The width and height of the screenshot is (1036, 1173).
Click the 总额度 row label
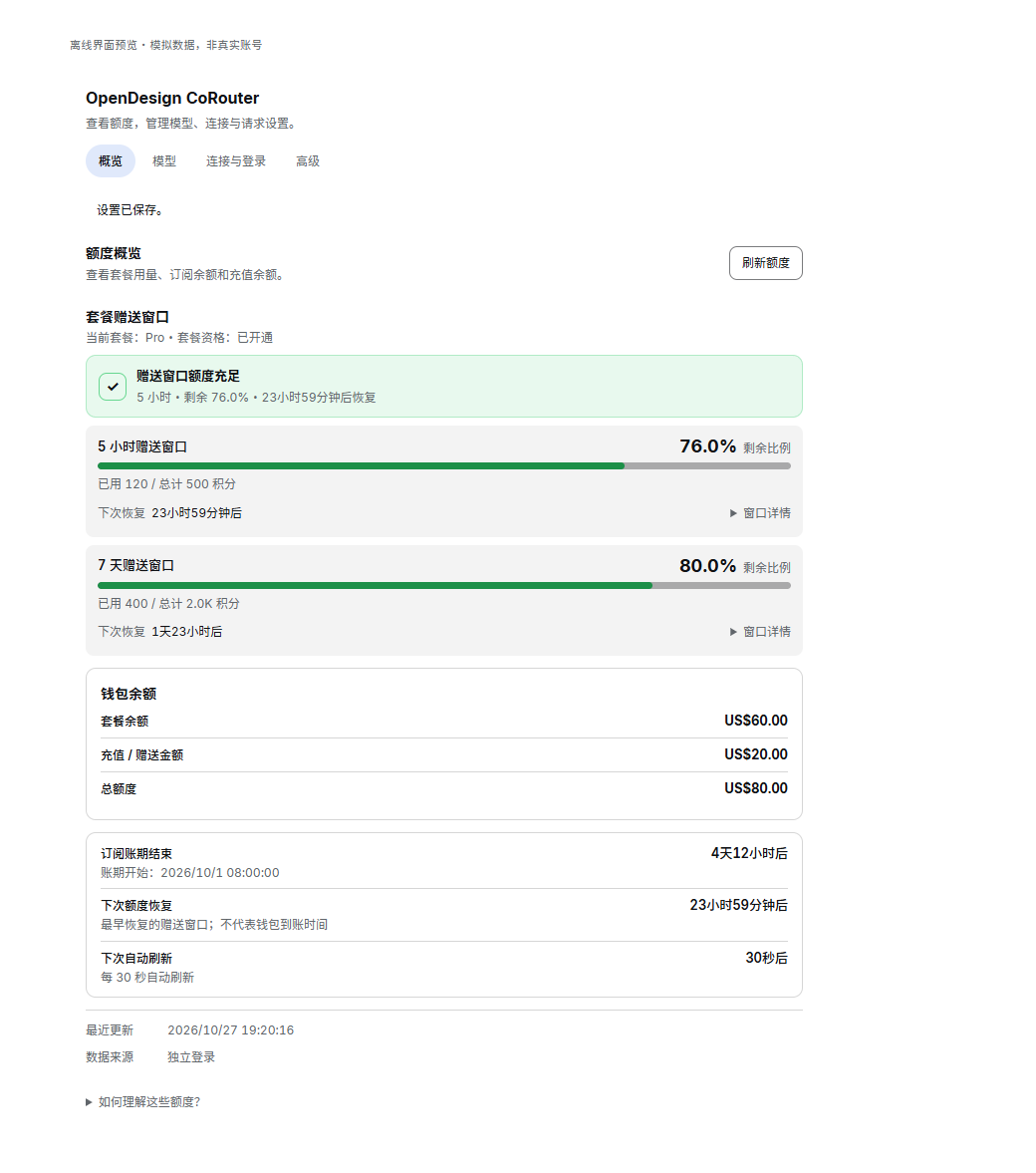point(119,789)
